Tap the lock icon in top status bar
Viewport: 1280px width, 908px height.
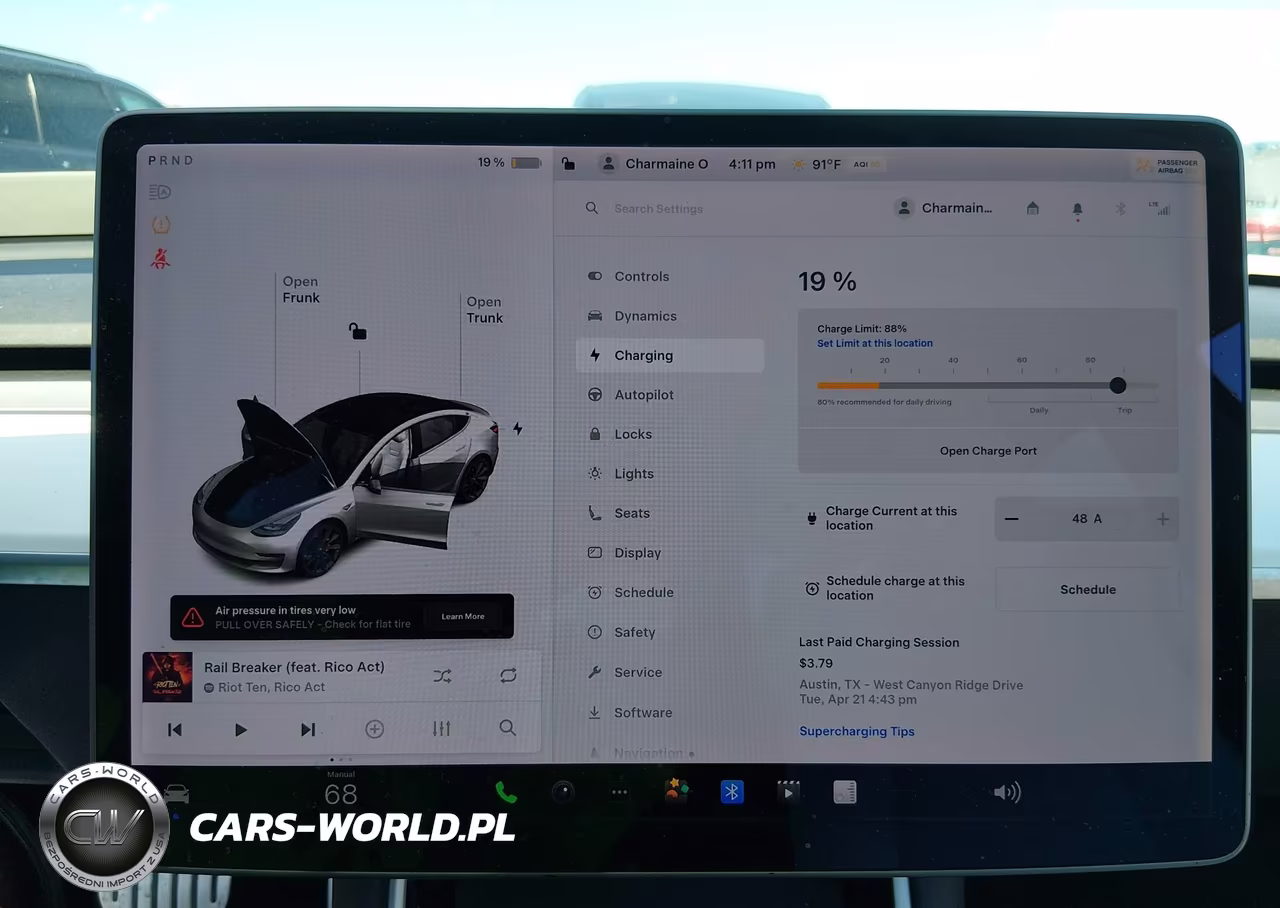pos(568,164)
